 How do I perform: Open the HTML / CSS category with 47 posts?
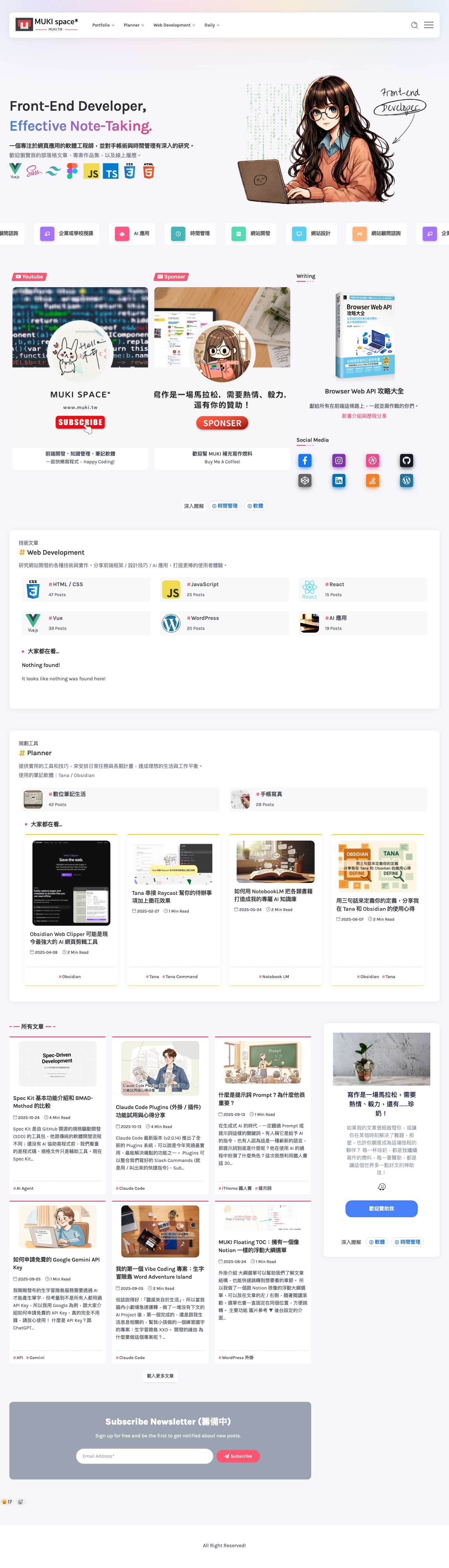(x=86, y=589)
